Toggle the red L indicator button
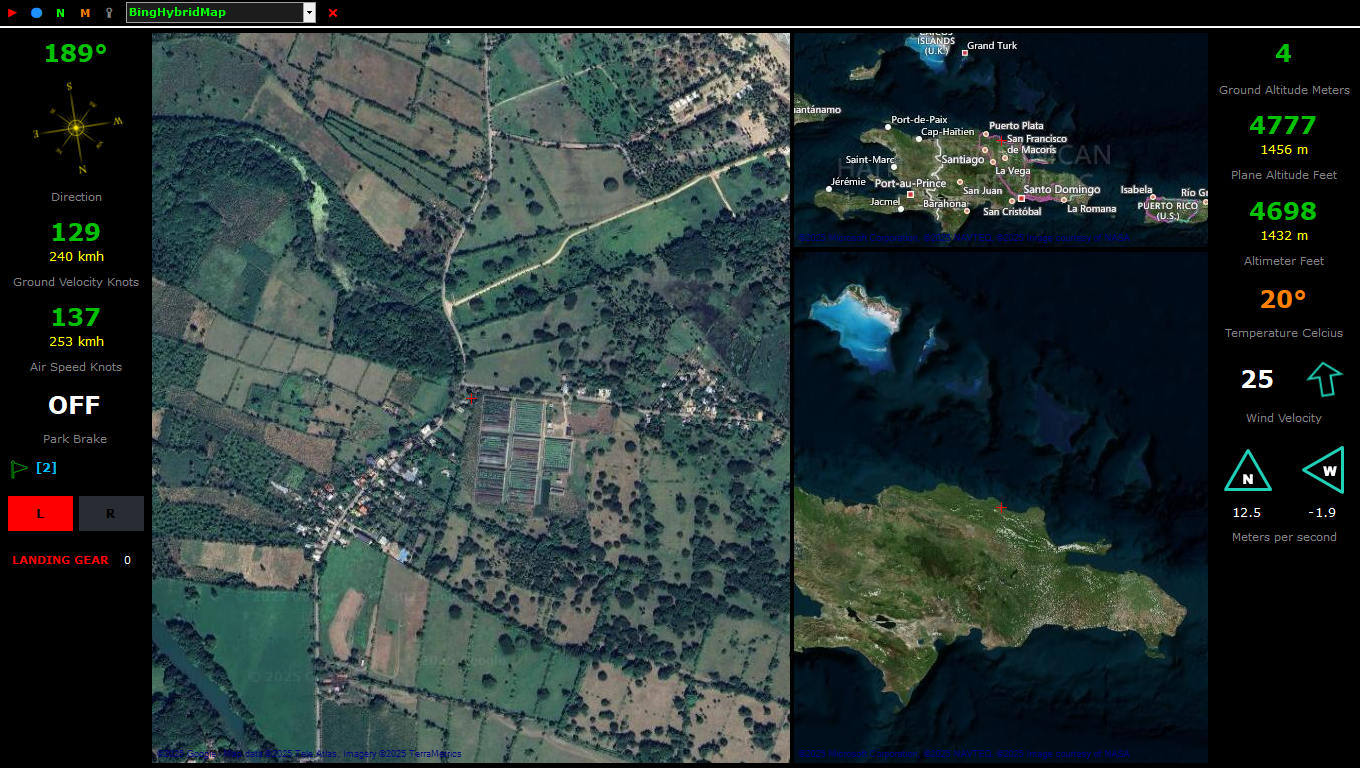Image resolution: width=1360 pixels, height=768 pixels. click(40, 514)
